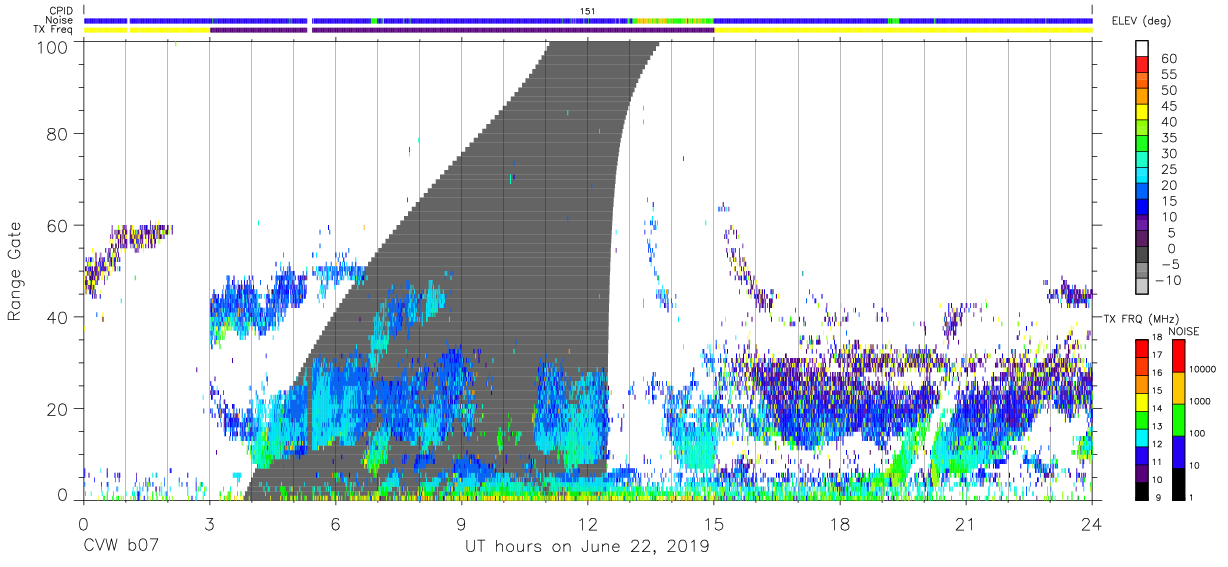This screenshot has width=1228, height=567.
Task: Click NOISE legend value '10000'
Action: (x=1203, y=369)
